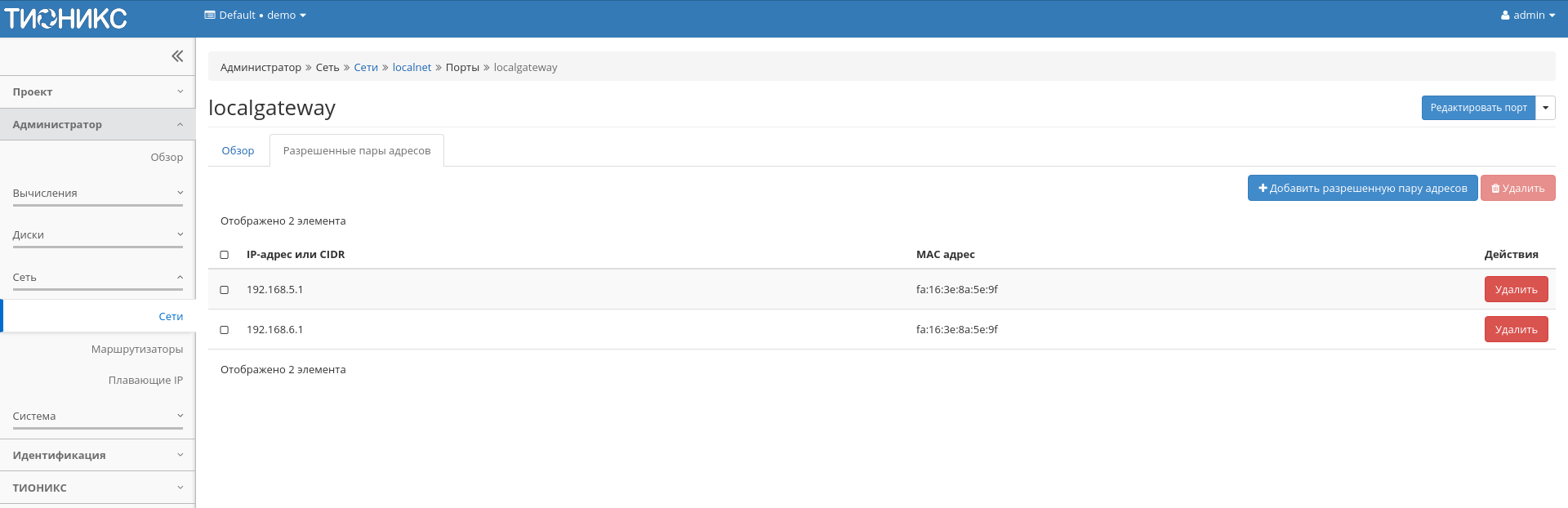Click the trash Удалить button above table

(1517, 188)
